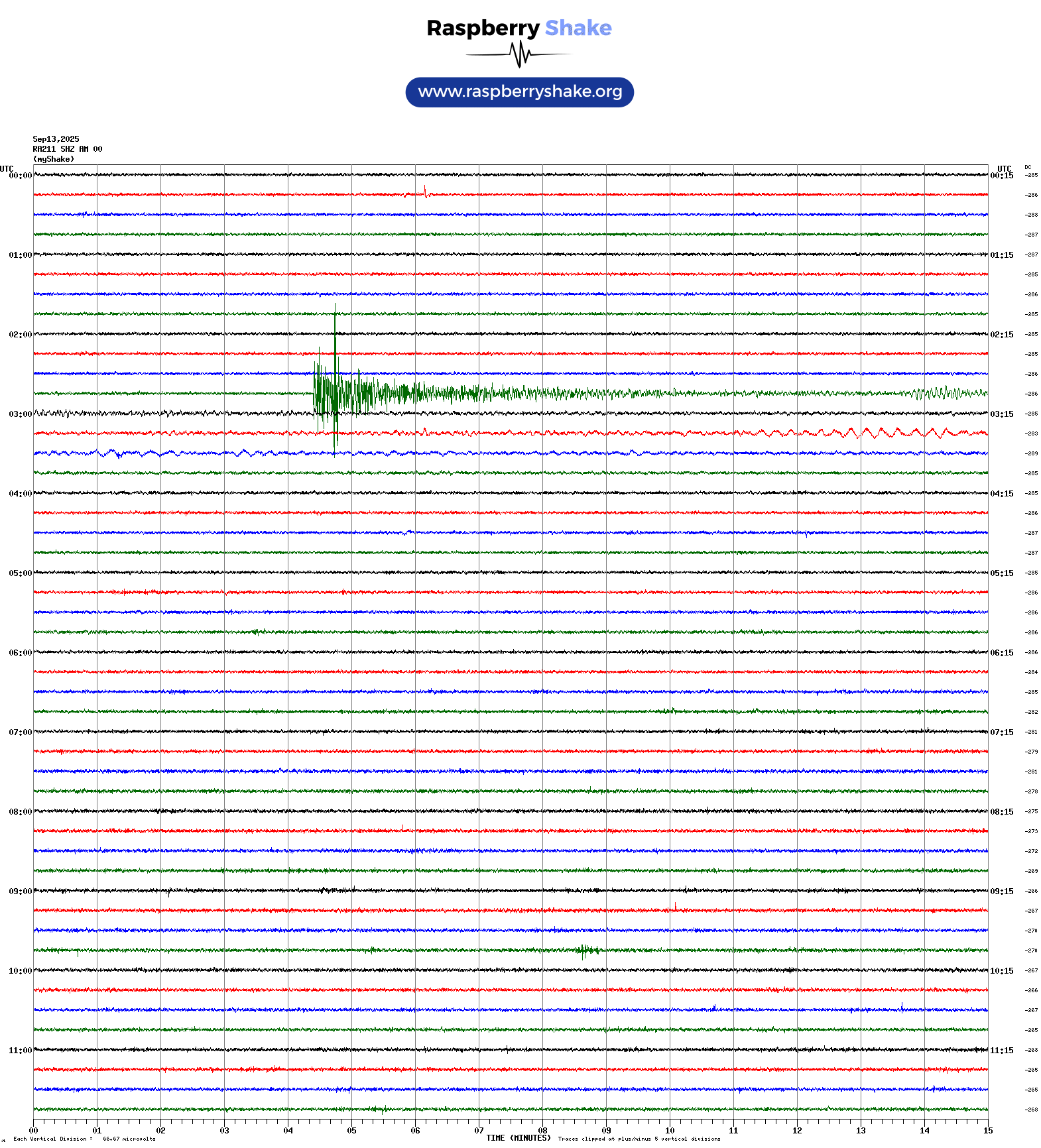Click minute 05 on the bottom axis
Viewport: 1041px width, 1148px height.
pos(351,1131)
